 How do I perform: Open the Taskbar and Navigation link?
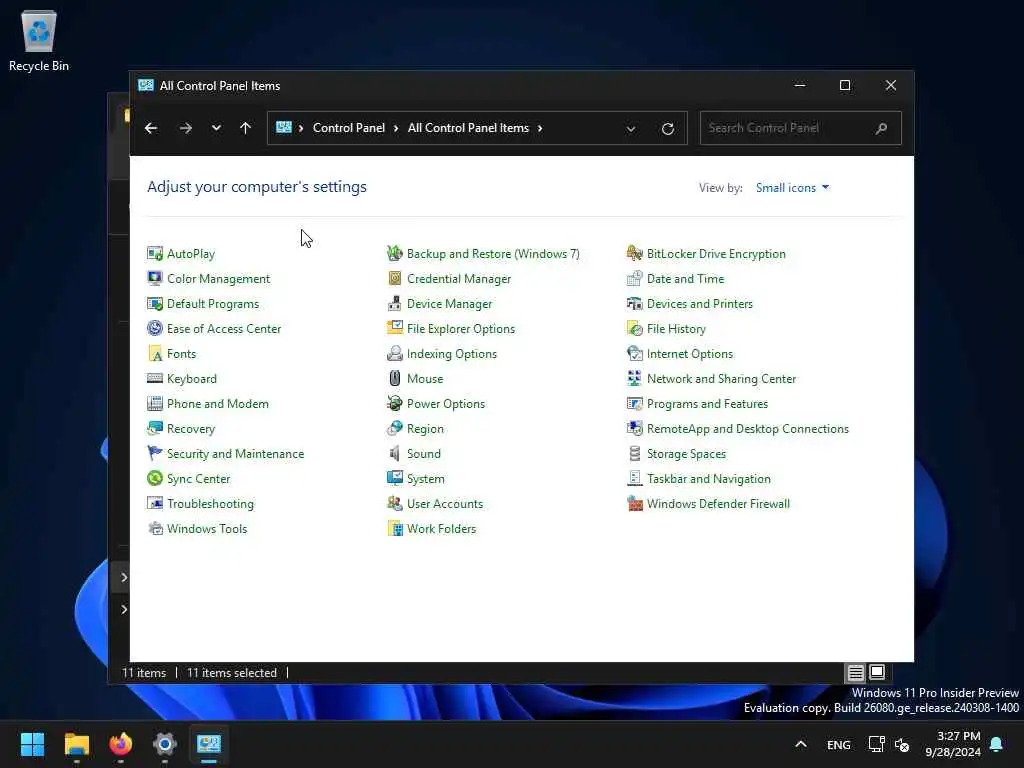709,479
